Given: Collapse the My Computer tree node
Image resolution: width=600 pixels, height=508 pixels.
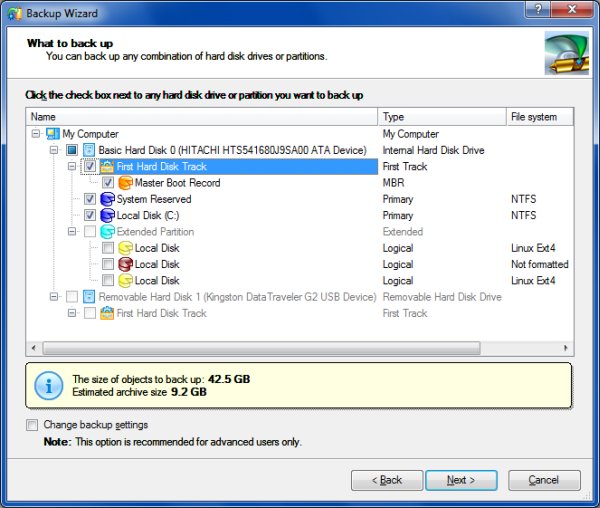Looking at the screenshot, I should [x=36, y=134].
